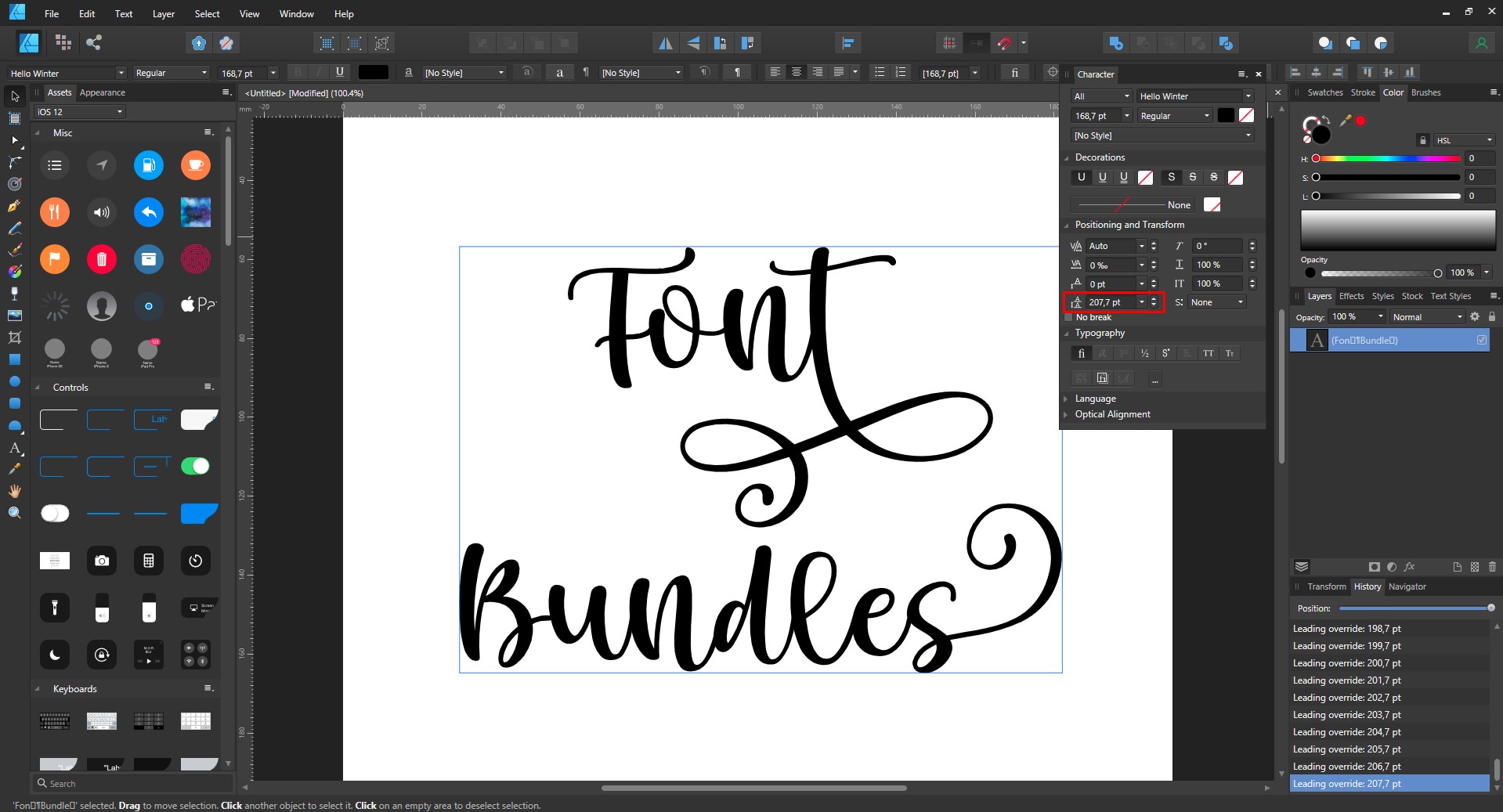Expand the Optical Alignment section
Image resolution: width=1503 pixels, height=812 pixels.
coord(1066,414)
